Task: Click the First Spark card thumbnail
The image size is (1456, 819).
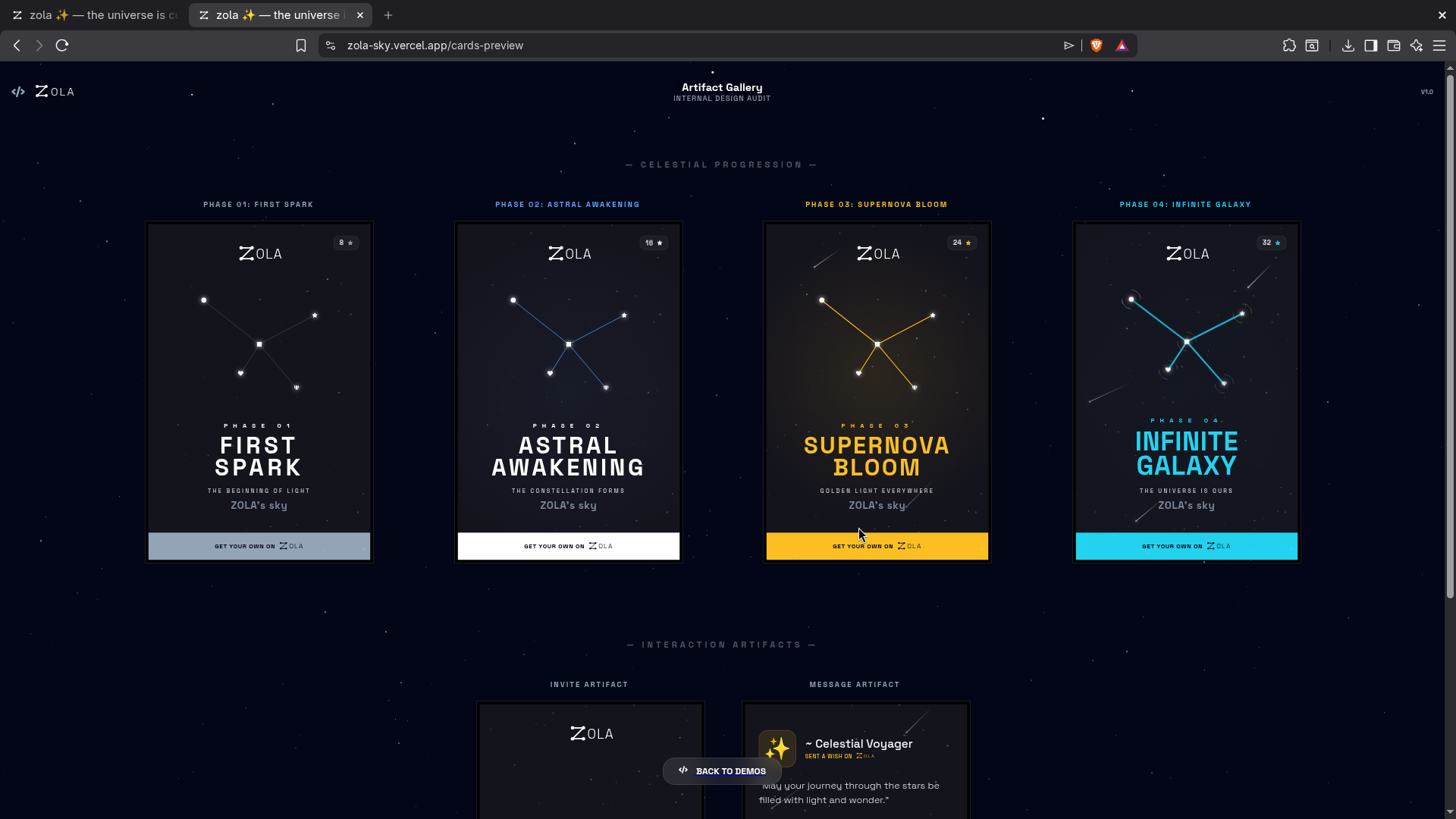Action: pyautogui.click(x=259, y=379)
